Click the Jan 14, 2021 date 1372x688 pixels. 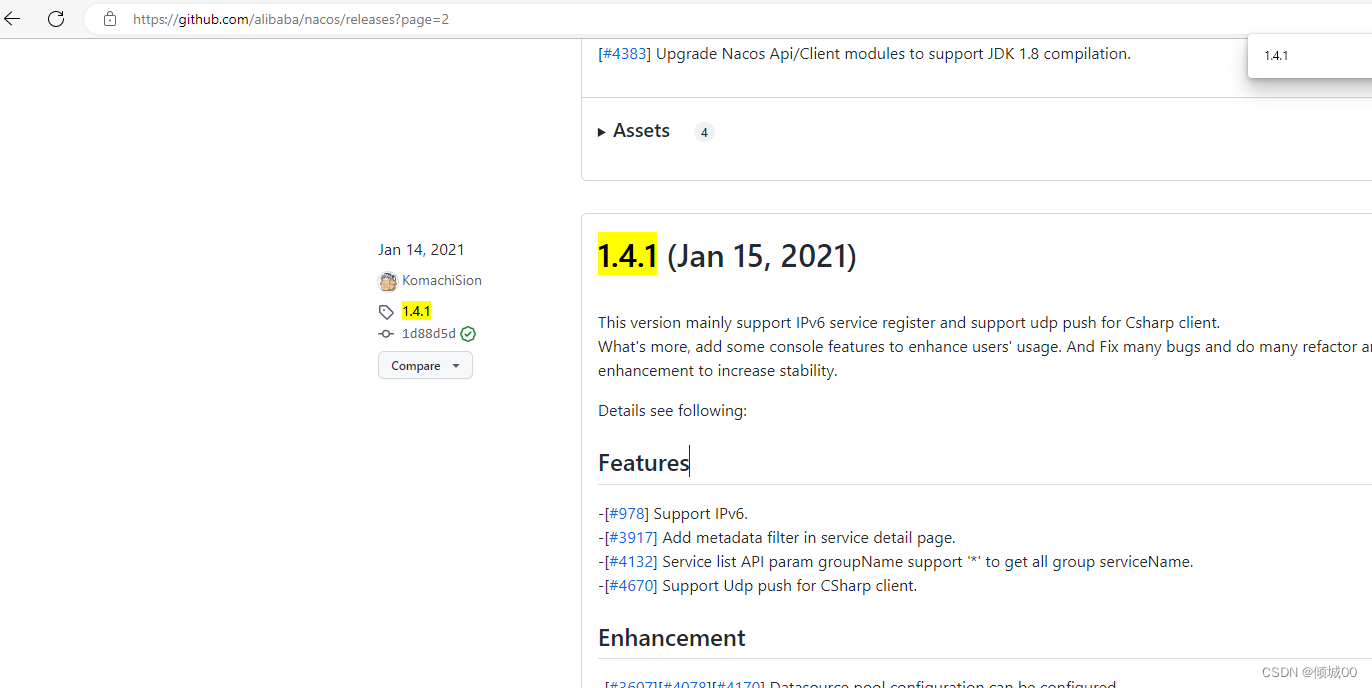pyautogui.click(x=421, y=250)
